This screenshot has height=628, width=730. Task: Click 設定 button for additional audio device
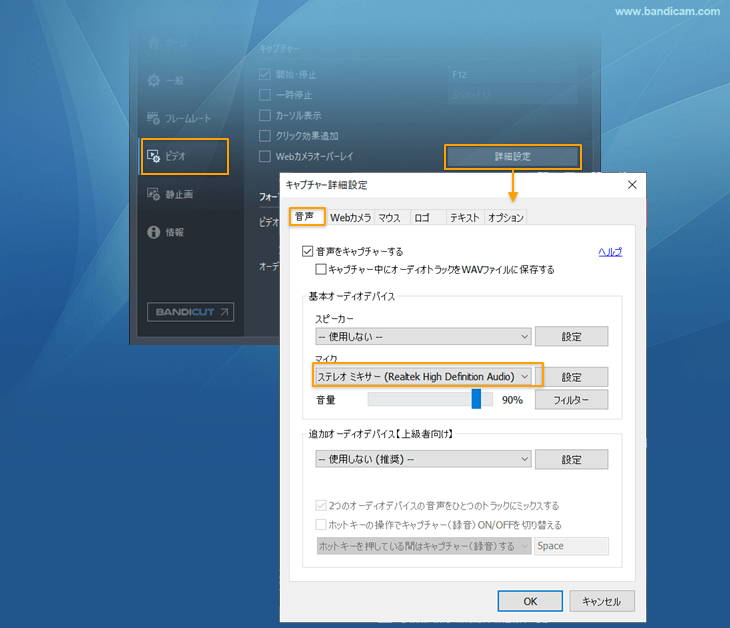tap(571, 459)
